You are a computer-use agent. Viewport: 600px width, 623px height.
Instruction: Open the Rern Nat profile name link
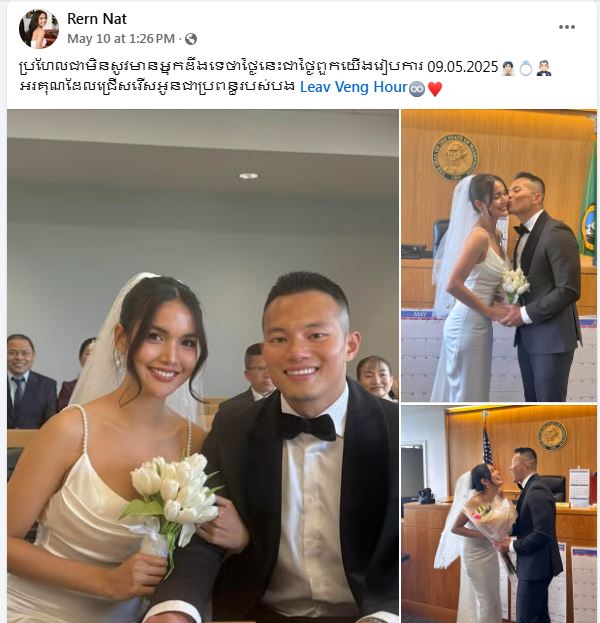(x=97, y=19)
